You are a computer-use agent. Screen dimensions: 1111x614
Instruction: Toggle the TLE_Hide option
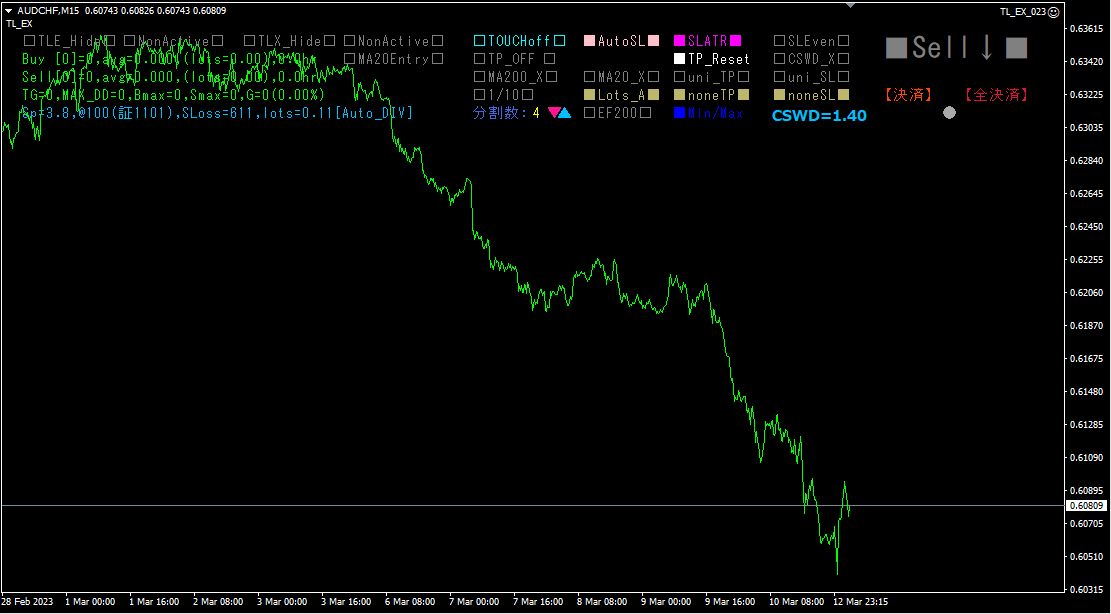click(69, 41)
